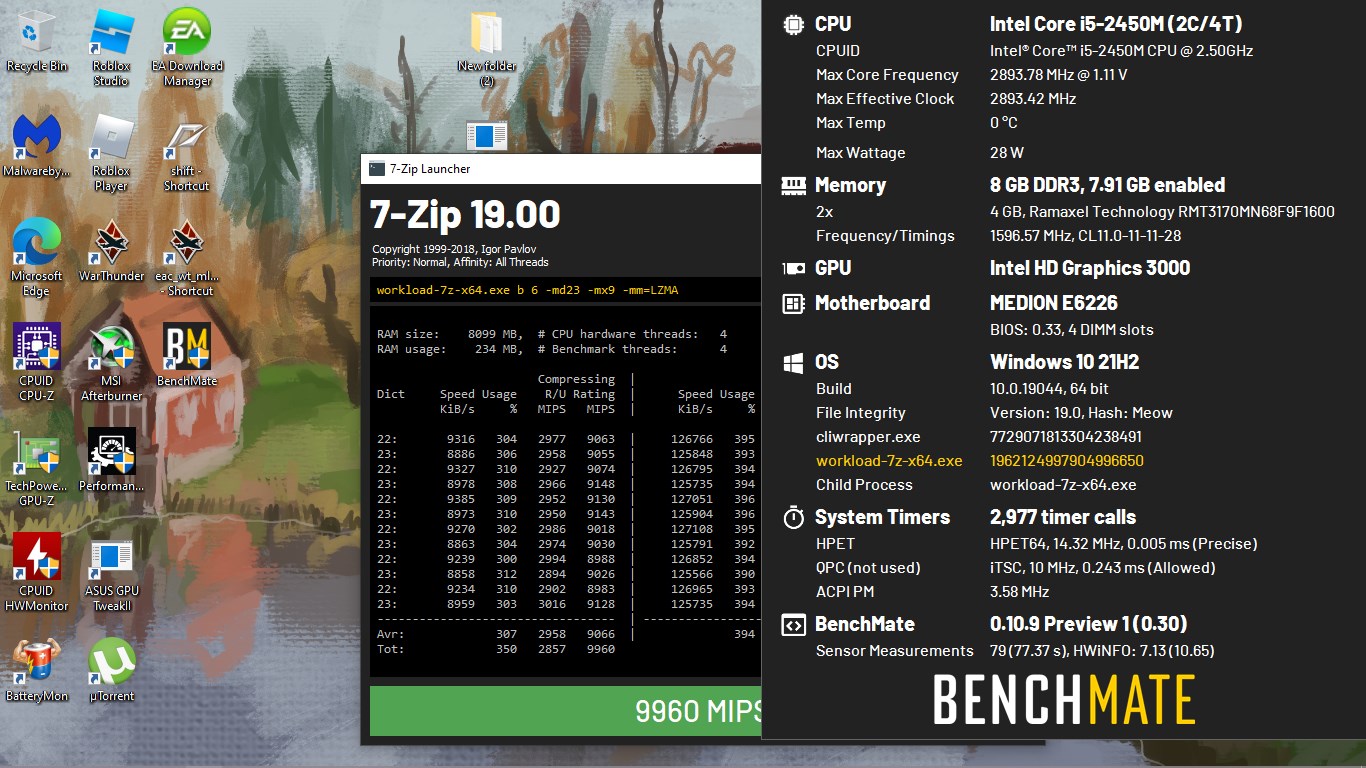The height and width of the screenshot is (768, 1366).
Task: Click the yellow workload-7z-x64.exe label
Action: coord(889,461)
